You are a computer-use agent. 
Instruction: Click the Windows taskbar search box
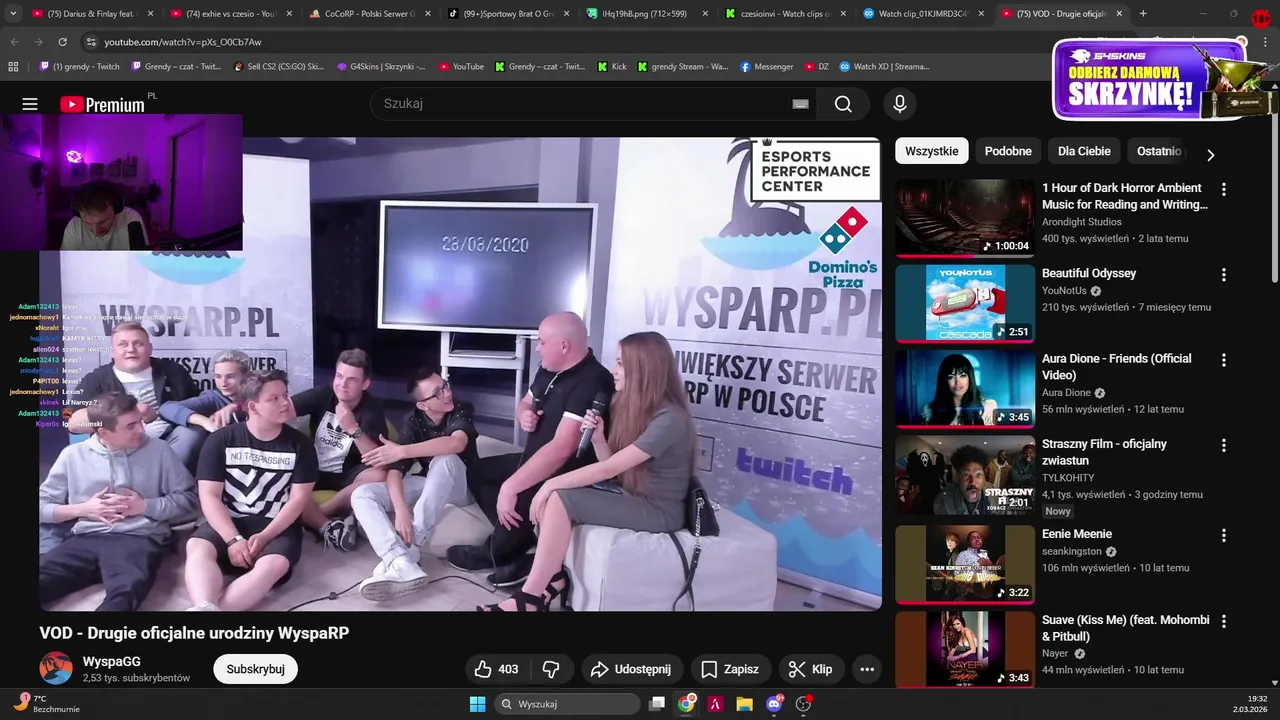(567, 704)
